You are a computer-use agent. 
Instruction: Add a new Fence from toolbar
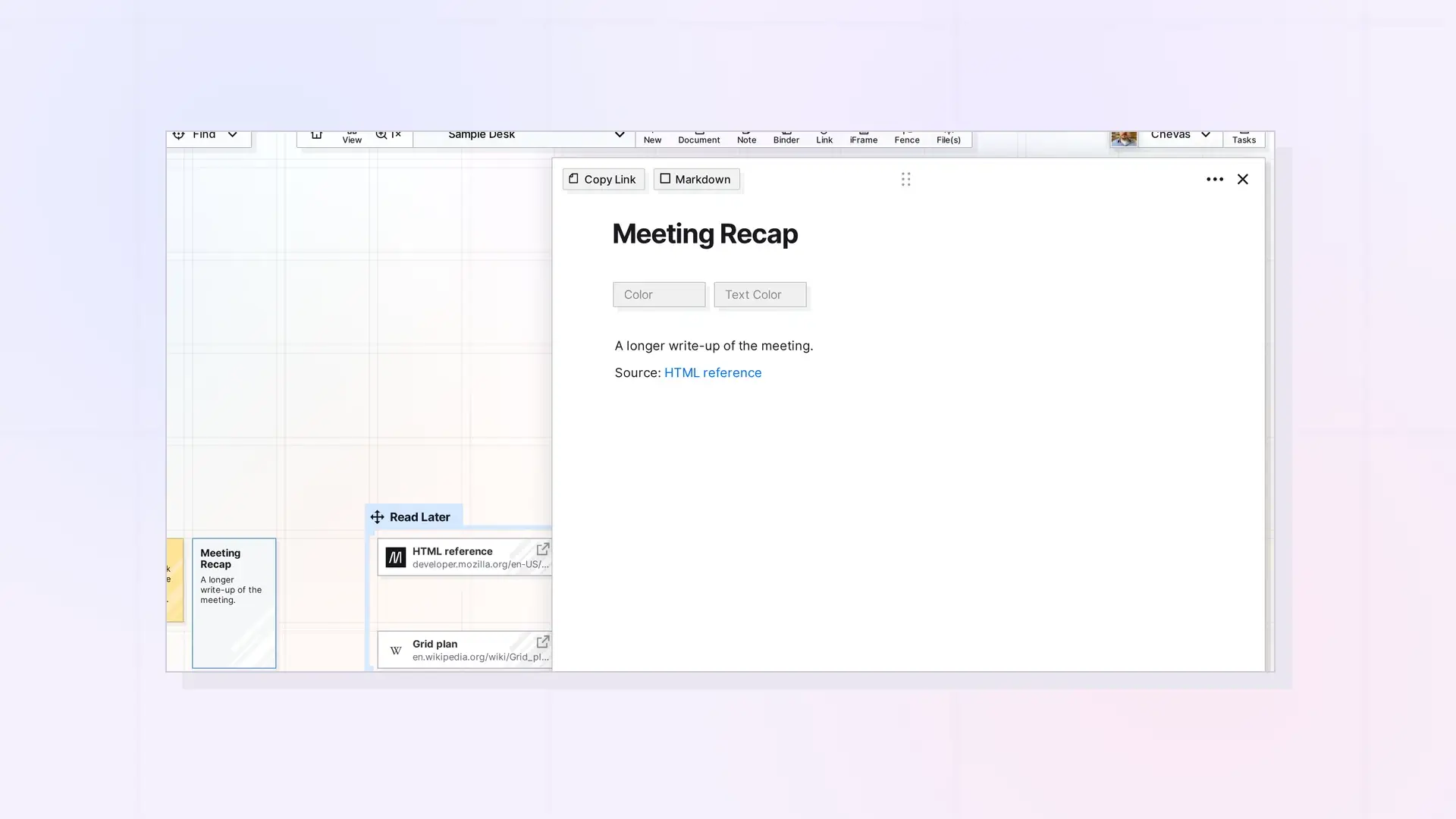click(x=907, y=138)
